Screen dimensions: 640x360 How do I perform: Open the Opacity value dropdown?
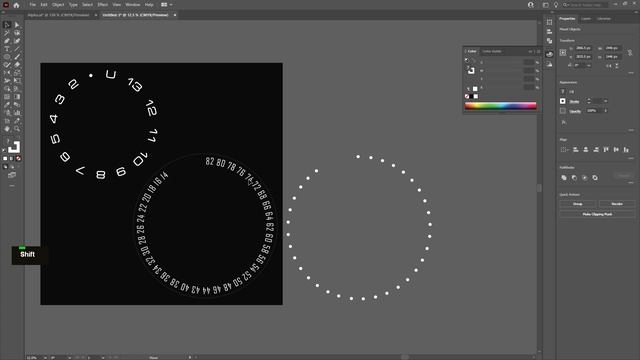[x=606, y=111]
